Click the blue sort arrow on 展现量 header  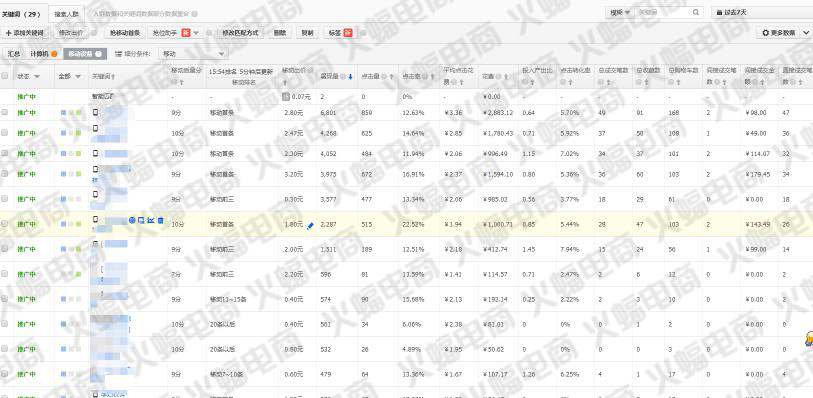350,76
